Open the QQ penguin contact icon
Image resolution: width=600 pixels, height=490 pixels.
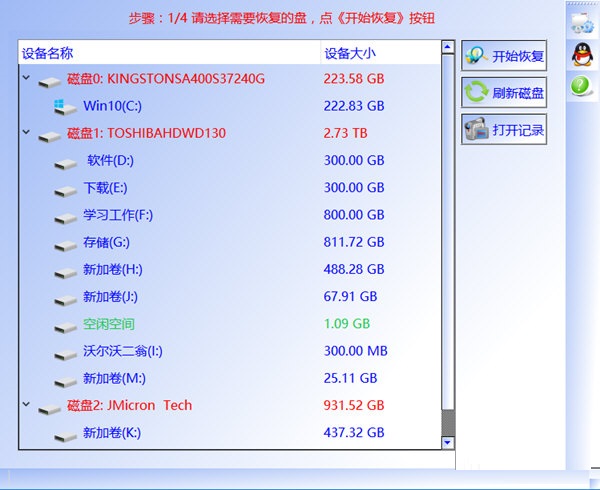click(x=582, y=55)
